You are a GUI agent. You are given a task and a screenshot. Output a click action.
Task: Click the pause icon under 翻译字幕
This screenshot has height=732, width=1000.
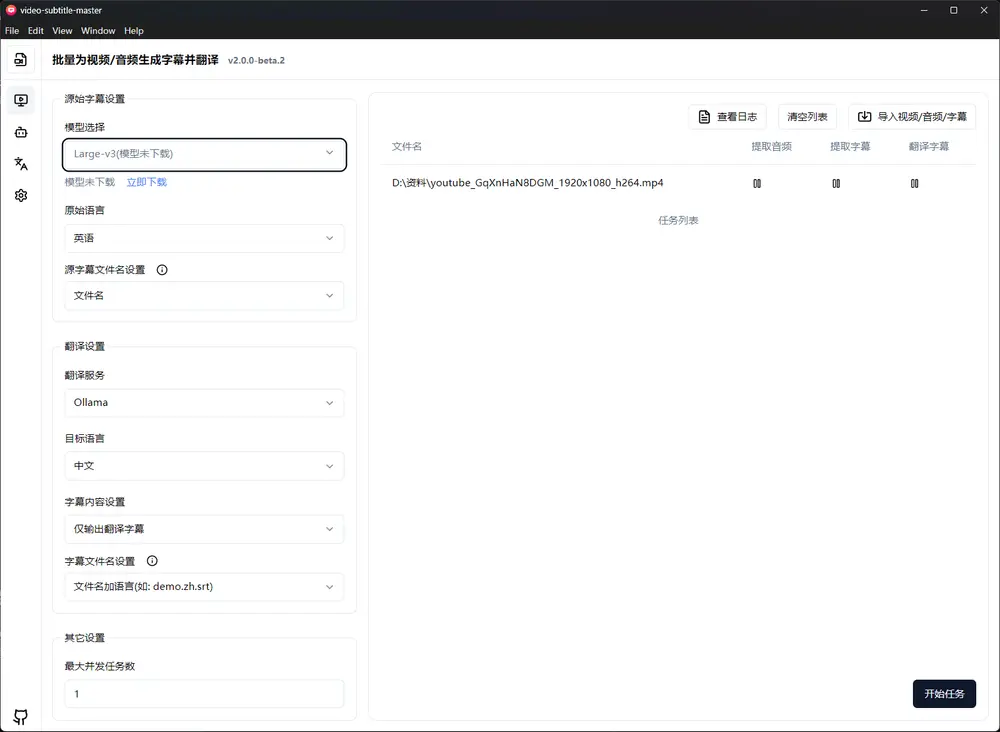click(x=914, y=184)
